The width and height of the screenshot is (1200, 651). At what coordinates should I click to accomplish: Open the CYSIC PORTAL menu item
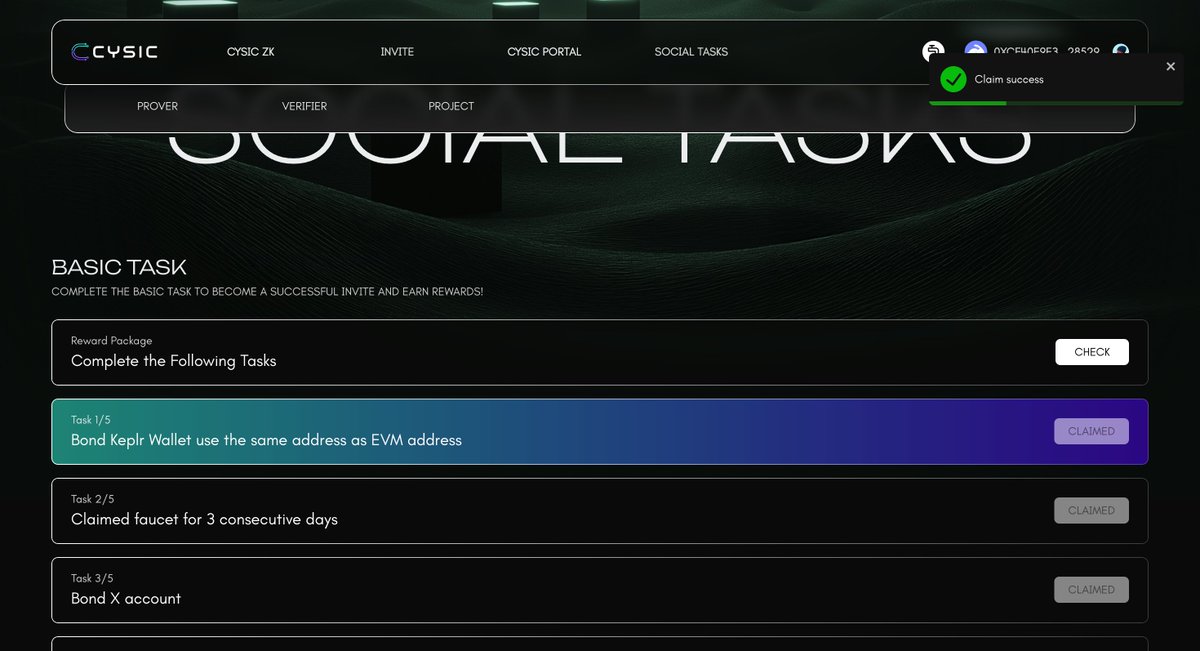click(x=544, y=52)
